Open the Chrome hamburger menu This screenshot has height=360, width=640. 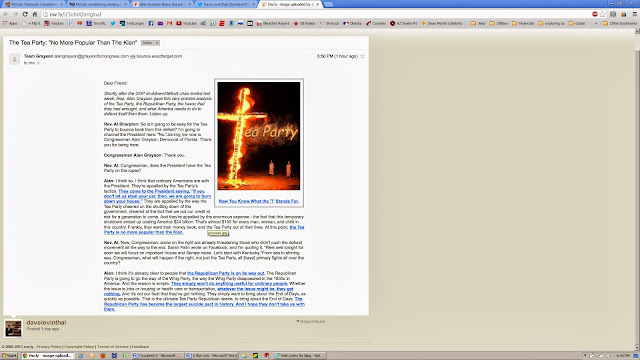(634, 14)
